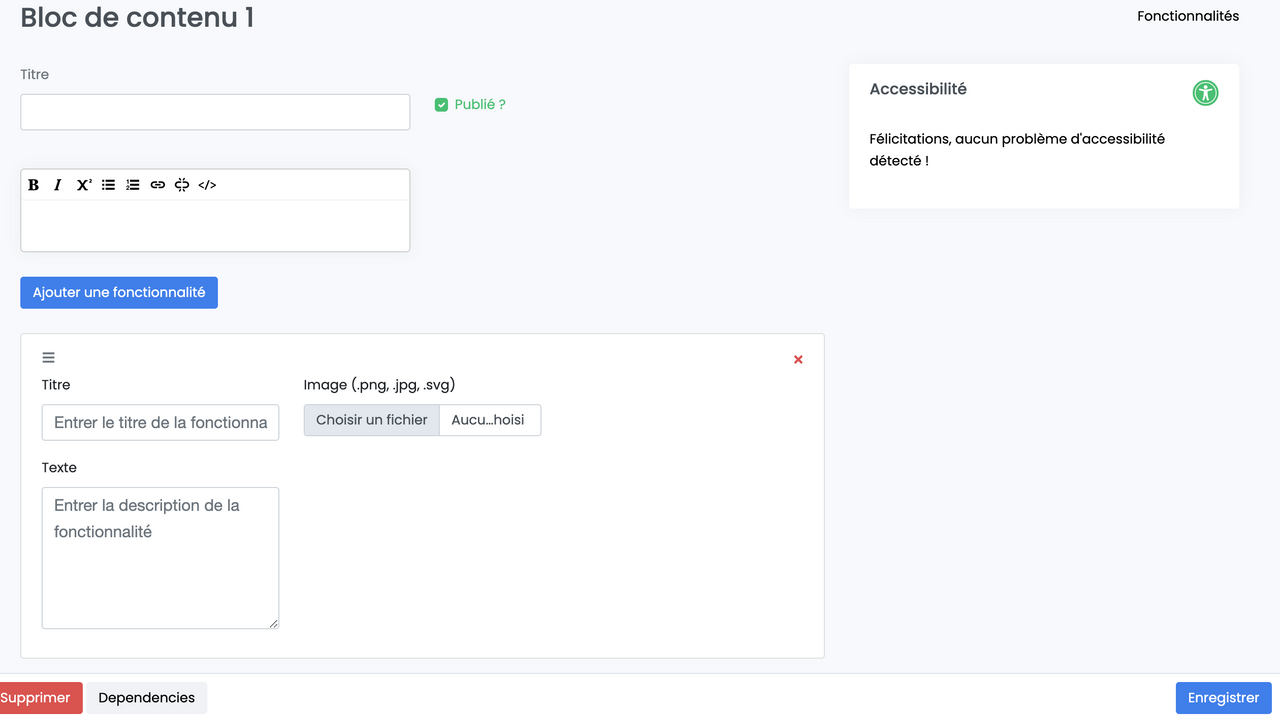Image resolution: width=1280 pixels, height=720 pixels.
Task: Remove the feature with red X
Action: pos(798,360)
